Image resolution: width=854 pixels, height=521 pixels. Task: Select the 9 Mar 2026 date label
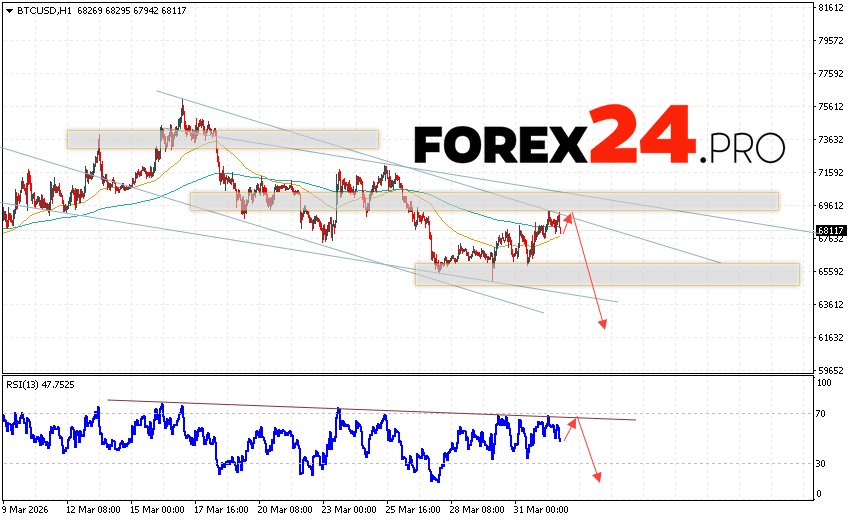30,509
